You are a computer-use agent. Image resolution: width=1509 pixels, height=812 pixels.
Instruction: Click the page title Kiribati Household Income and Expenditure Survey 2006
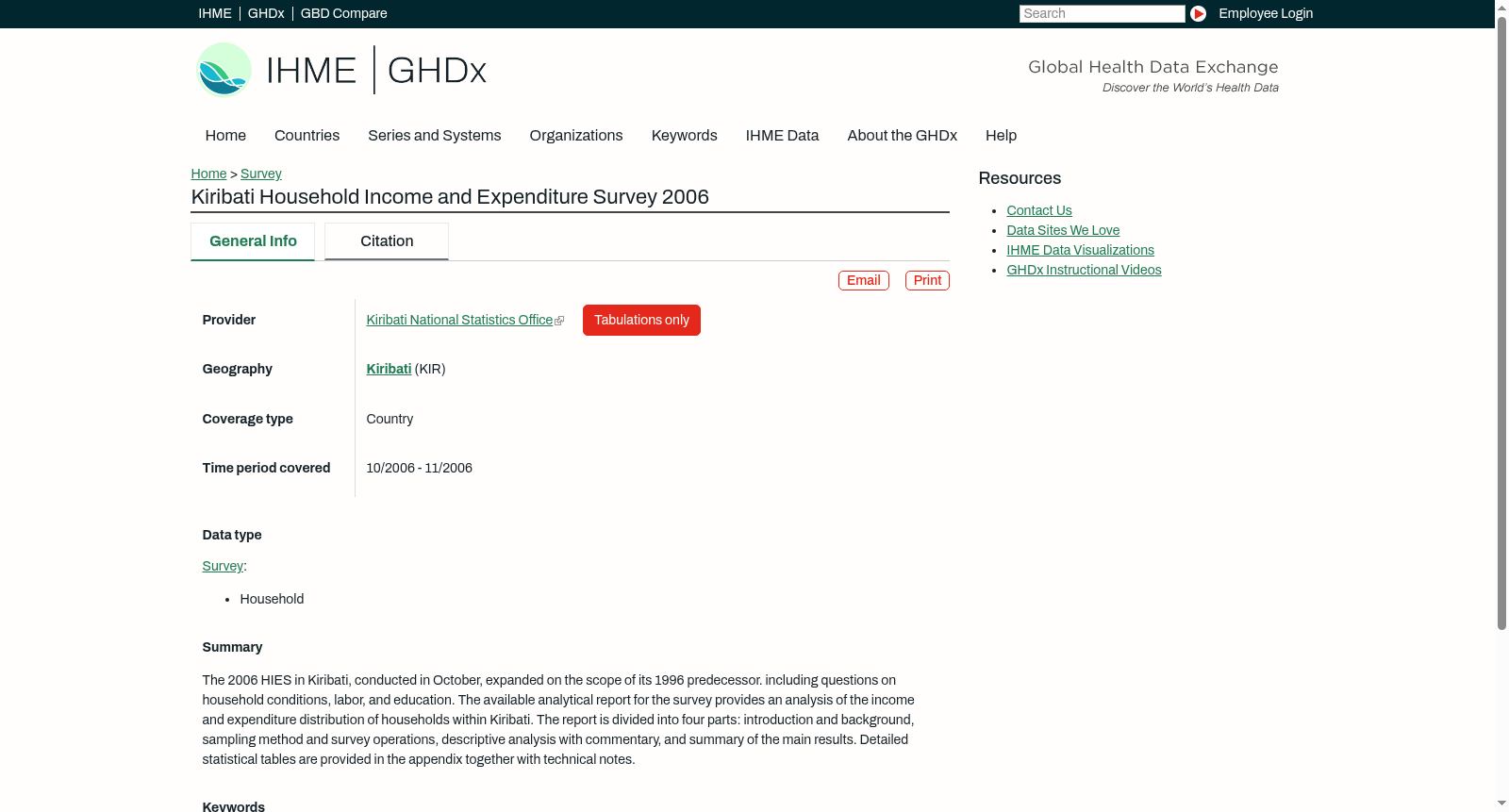tap(450, 197)
